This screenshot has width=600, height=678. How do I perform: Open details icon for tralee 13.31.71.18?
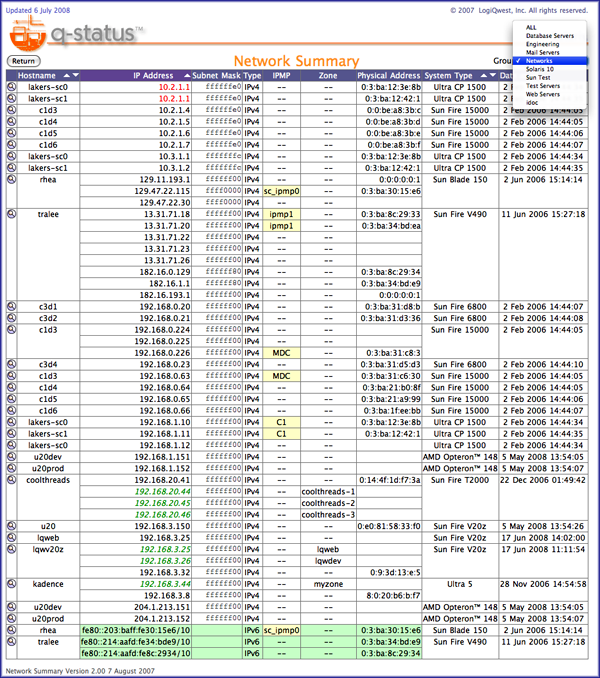coord(12,214)
